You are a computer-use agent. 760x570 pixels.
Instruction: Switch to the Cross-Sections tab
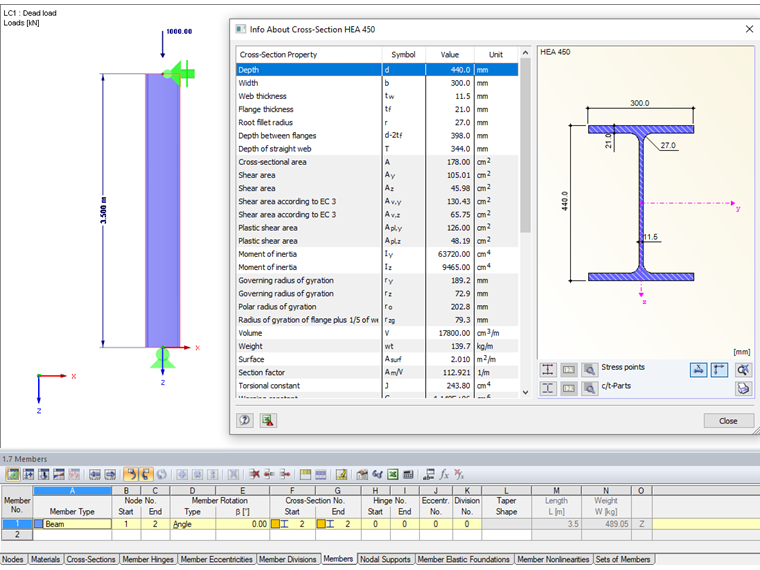click(x=91, y=560)
